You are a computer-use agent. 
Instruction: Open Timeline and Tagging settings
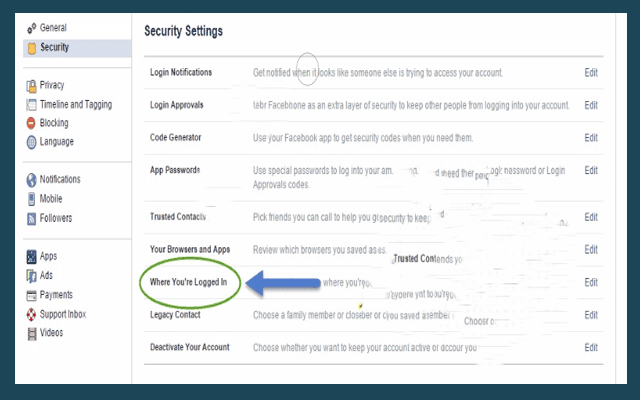76,104
